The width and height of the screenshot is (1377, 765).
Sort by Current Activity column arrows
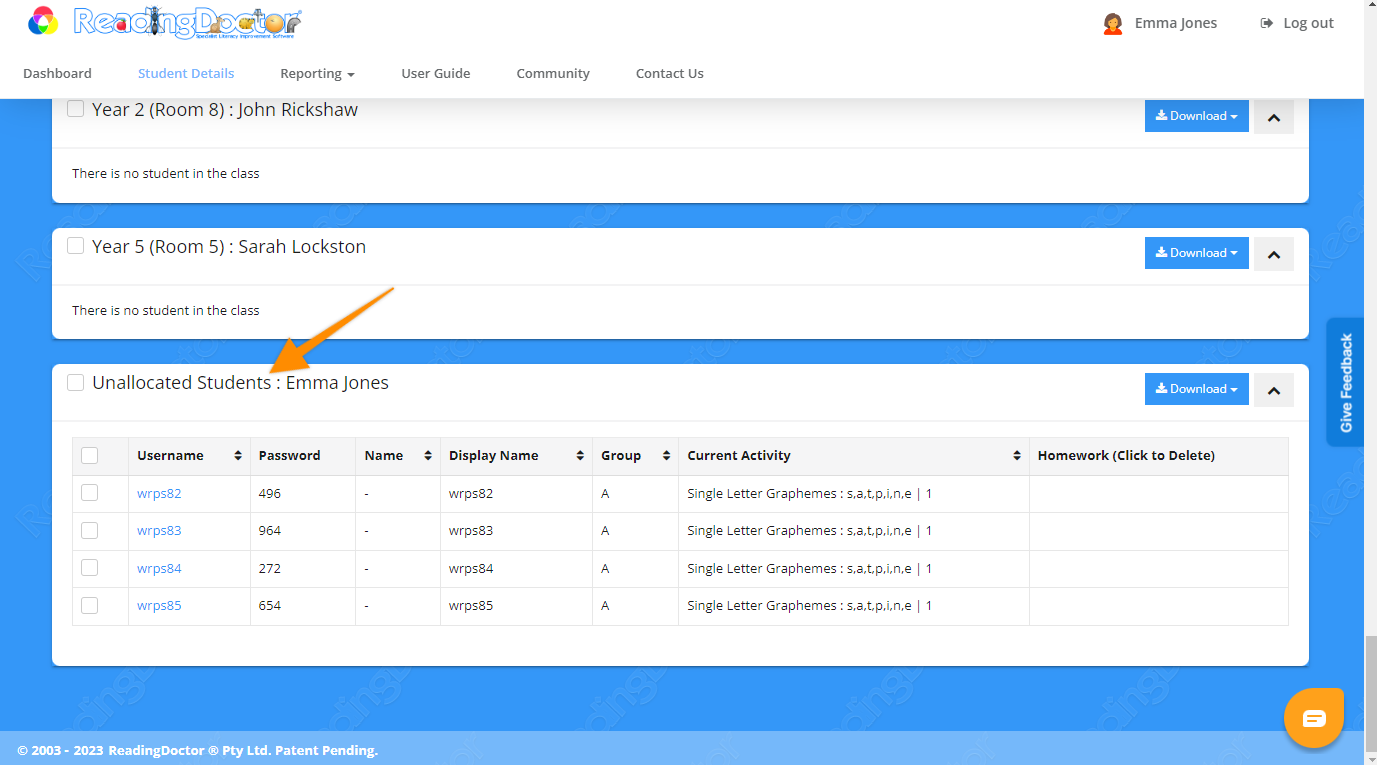(x=1017, y=456)
